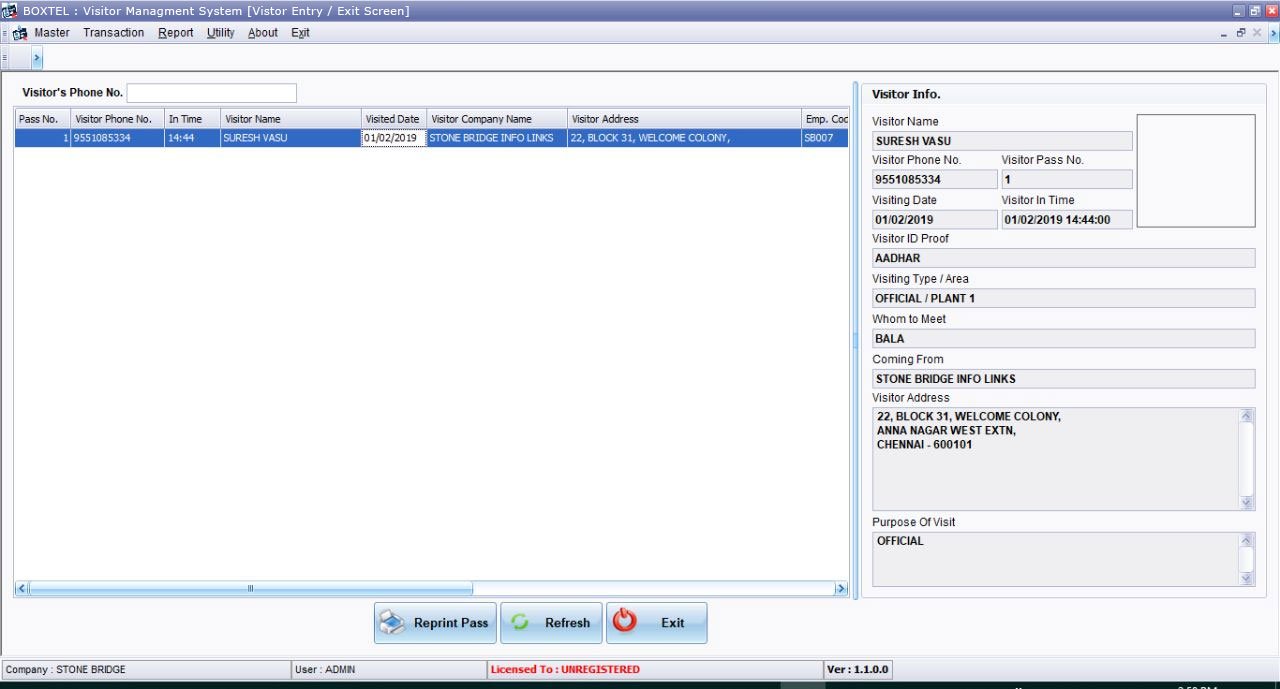The image size is (1280, 689).
Task: Type in the Visitor's Phone No. field
Action: tap(211, 93)
